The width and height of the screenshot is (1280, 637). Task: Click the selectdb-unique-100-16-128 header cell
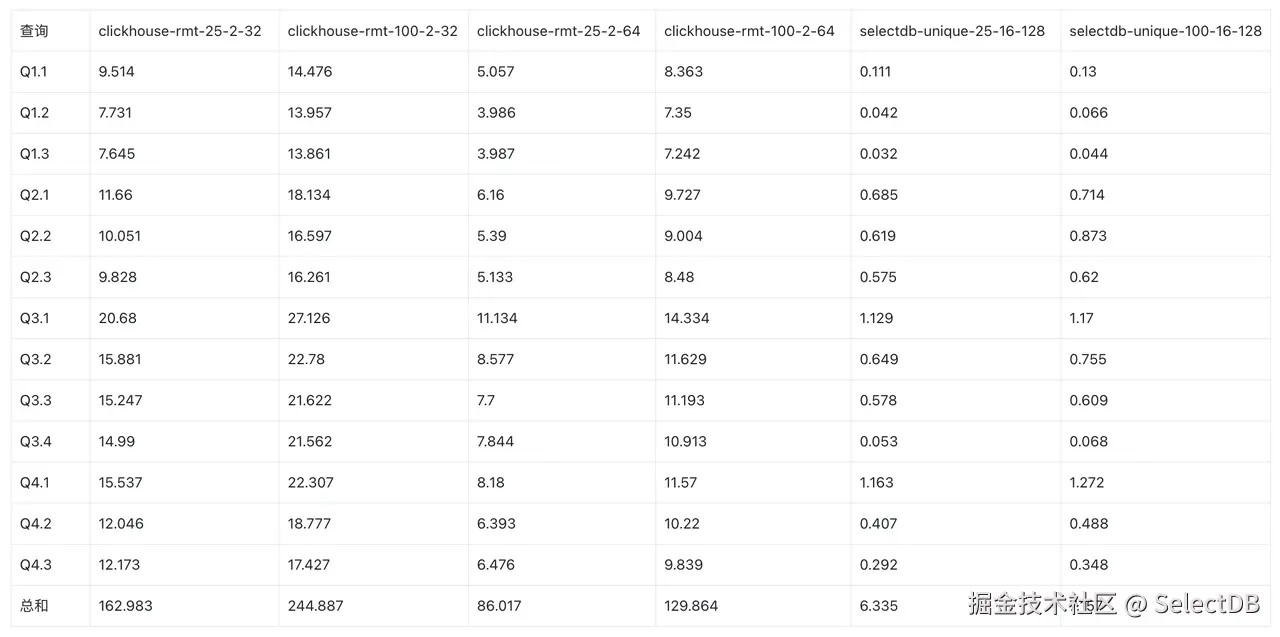click(1165, 31)
